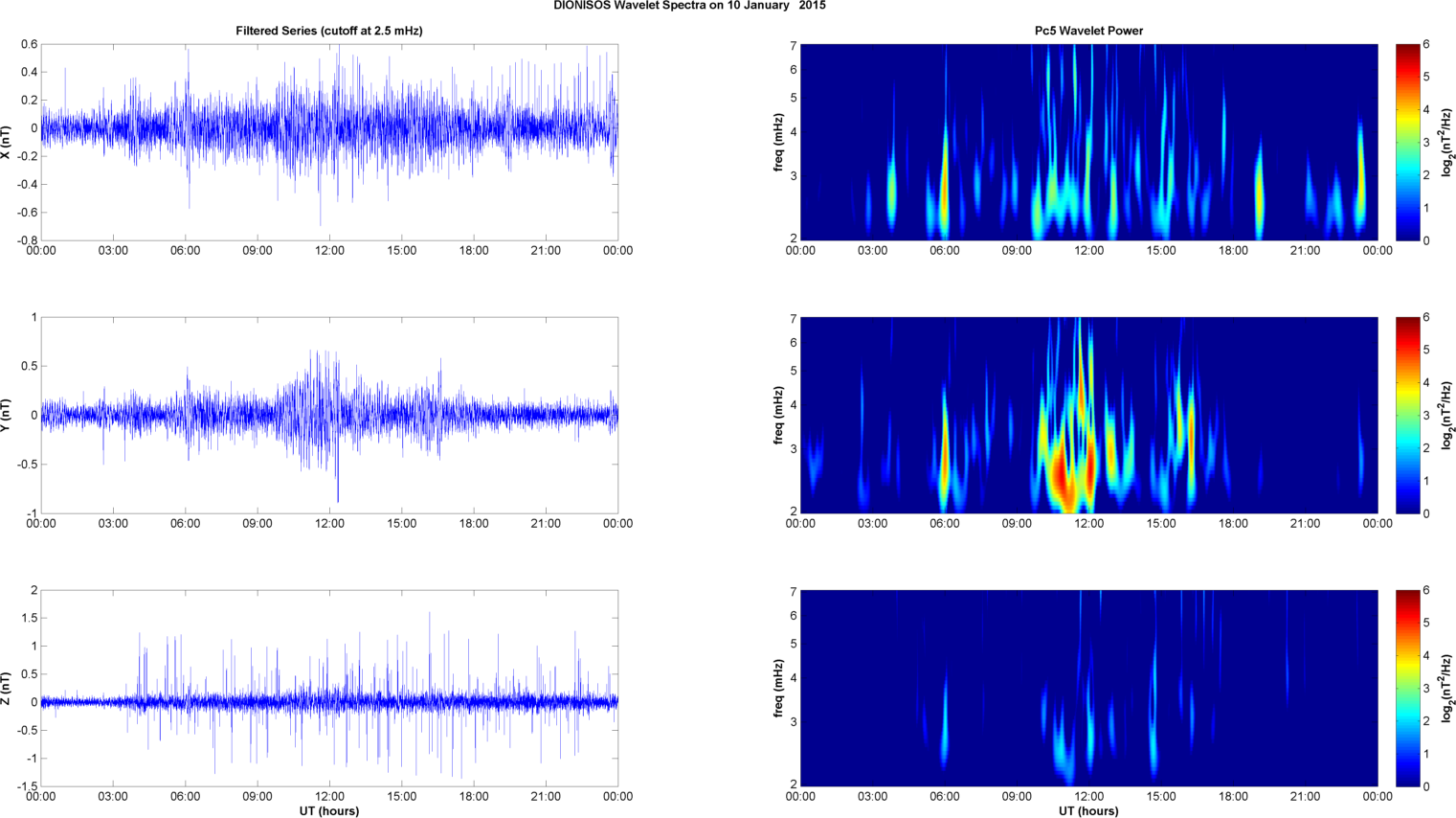Click the X (nT) axis label
Viewport: 1456px width, 818px height.
7,142
